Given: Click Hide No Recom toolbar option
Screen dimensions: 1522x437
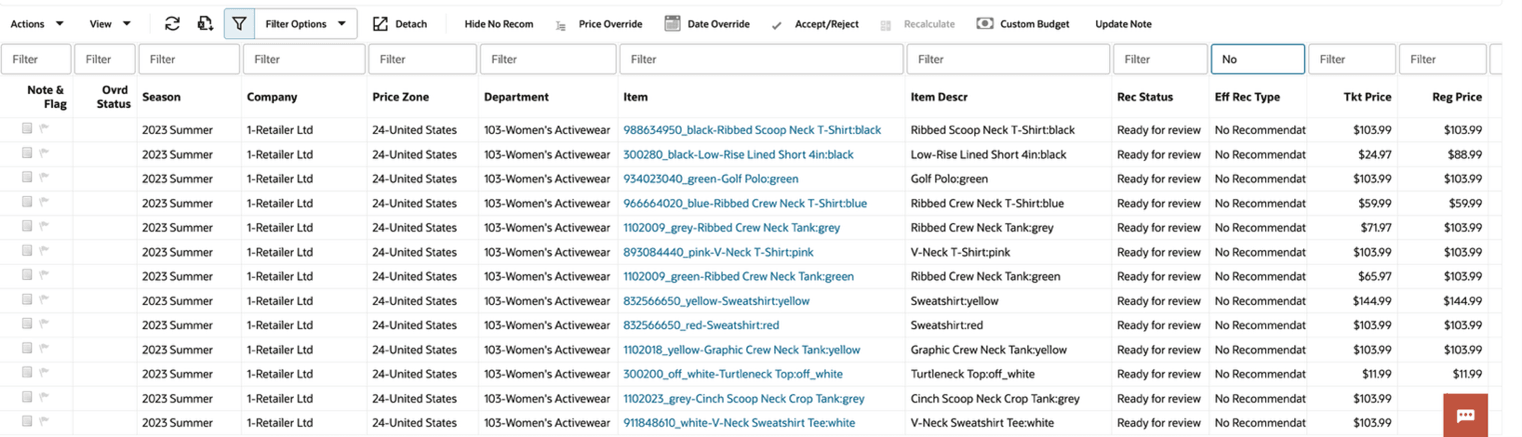Looking at the screenshot, I should point(499,24).
